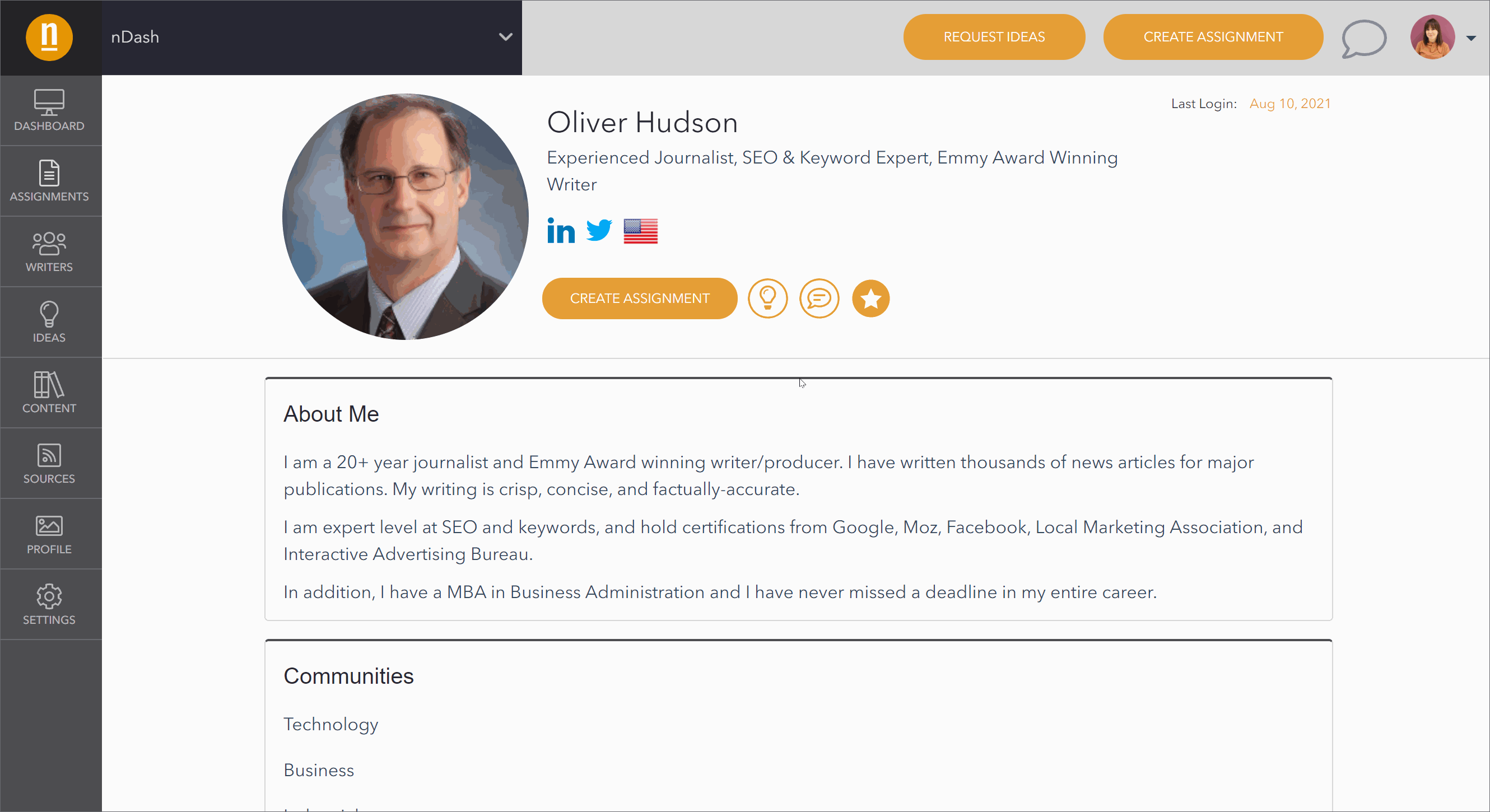Message the writer via chat bubble icon

click(819, 298)
